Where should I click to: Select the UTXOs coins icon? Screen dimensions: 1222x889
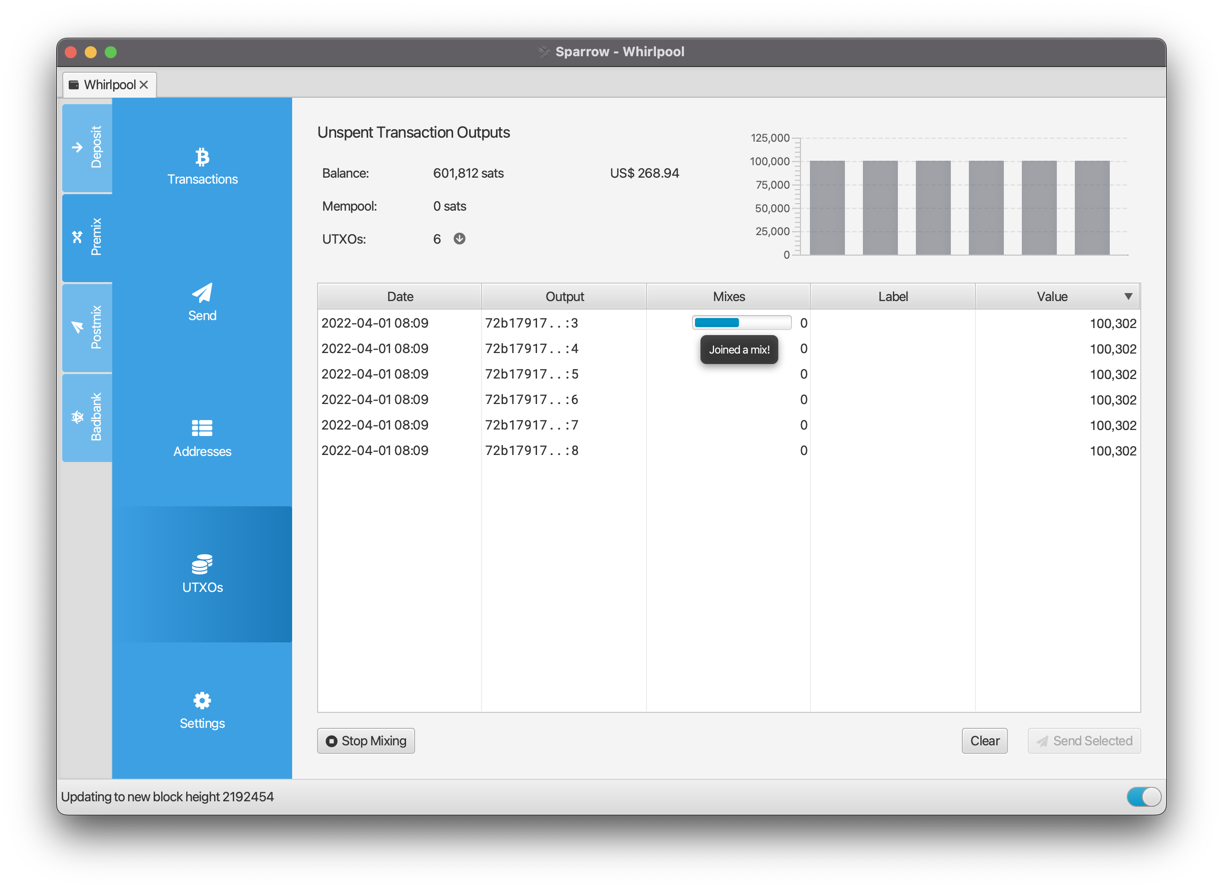[x=202, y=564]
